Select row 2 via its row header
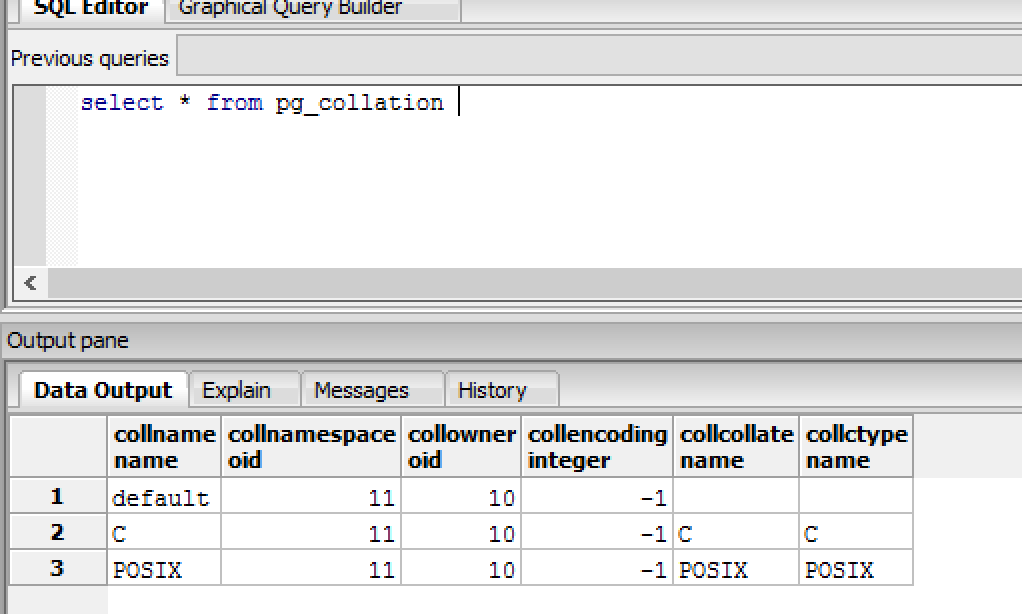Screen dimensions: 1022x614 pyautogui.click(x=57, y=533)
